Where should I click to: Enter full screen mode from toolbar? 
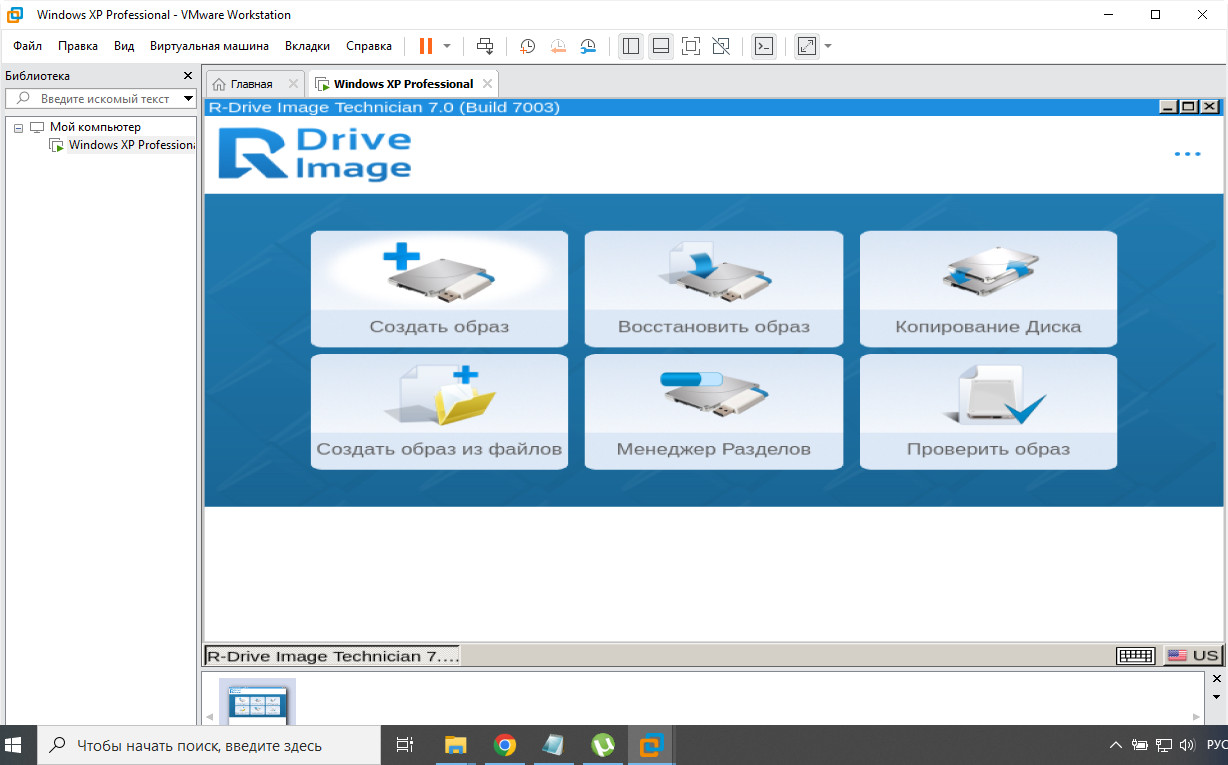click(691, 46)
